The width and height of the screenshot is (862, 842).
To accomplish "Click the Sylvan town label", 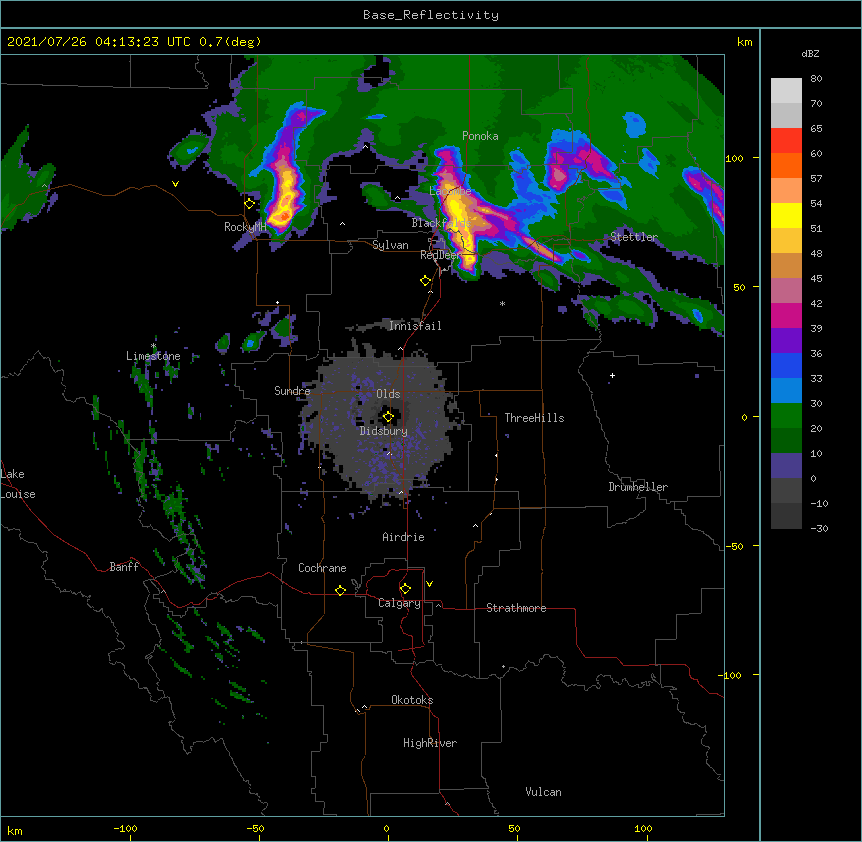I will click(390, 245).
